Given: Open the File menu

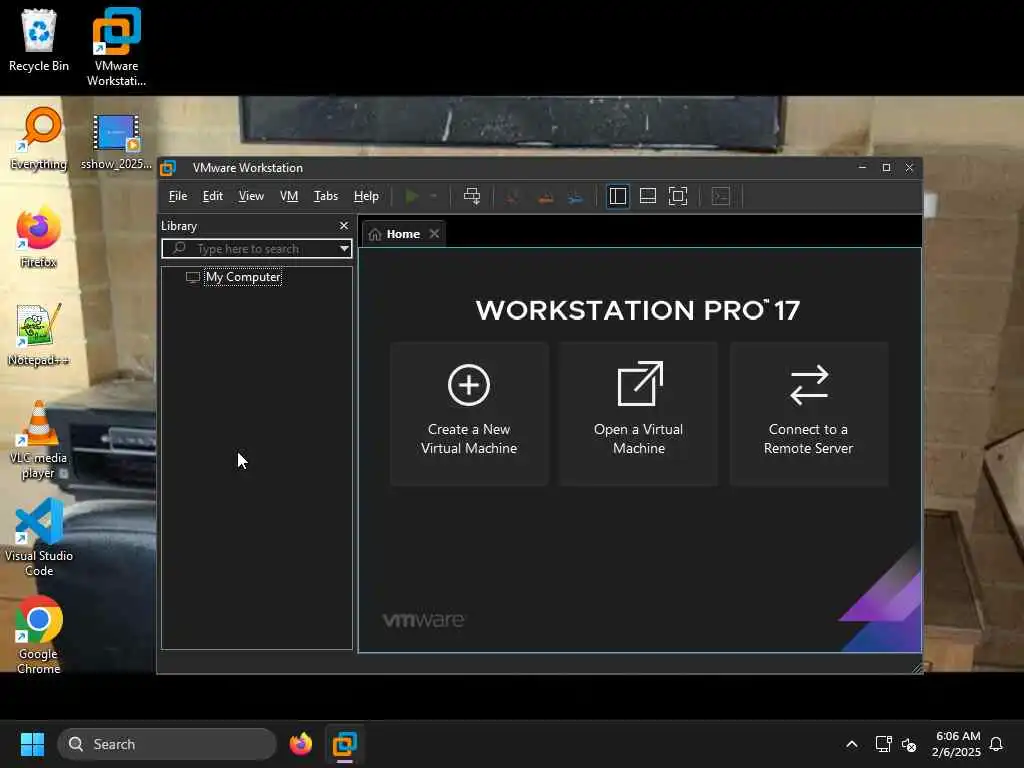Looking at the screenshot, I should 178,196.
